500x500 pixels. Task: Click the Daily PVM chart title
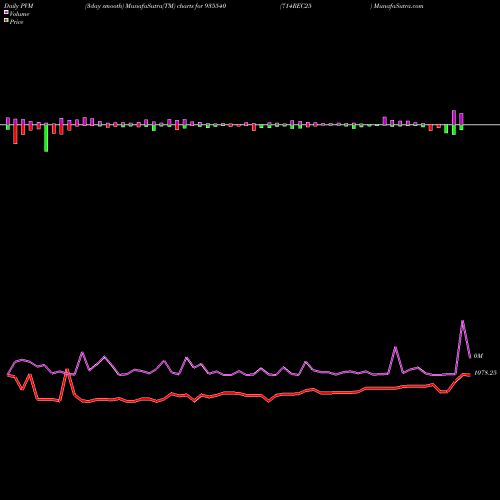19,6
